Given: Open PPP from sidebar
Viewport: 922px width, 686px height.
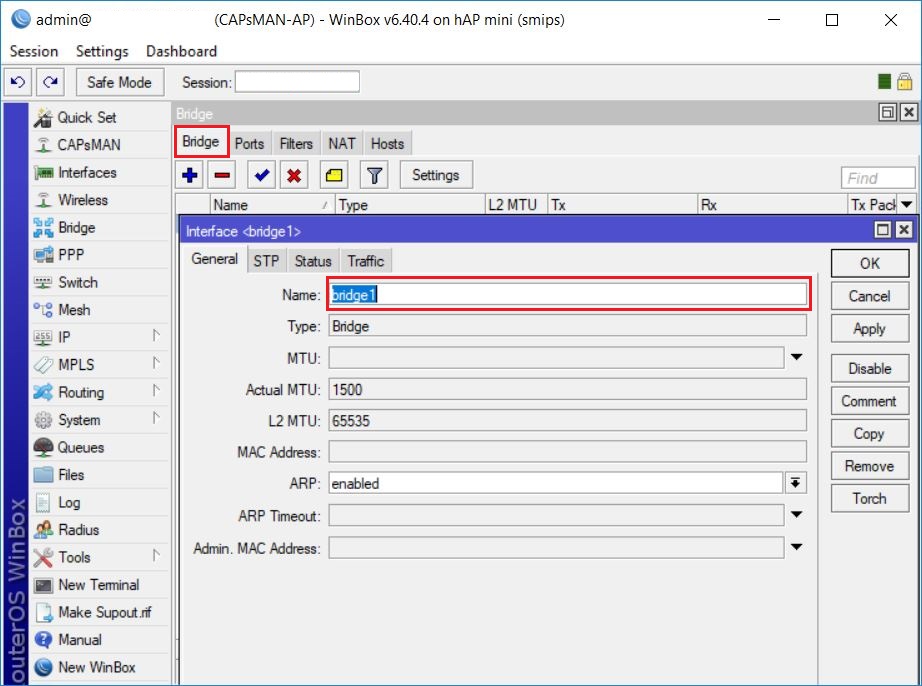Looking at the screenshot, I should pos(99,255).
